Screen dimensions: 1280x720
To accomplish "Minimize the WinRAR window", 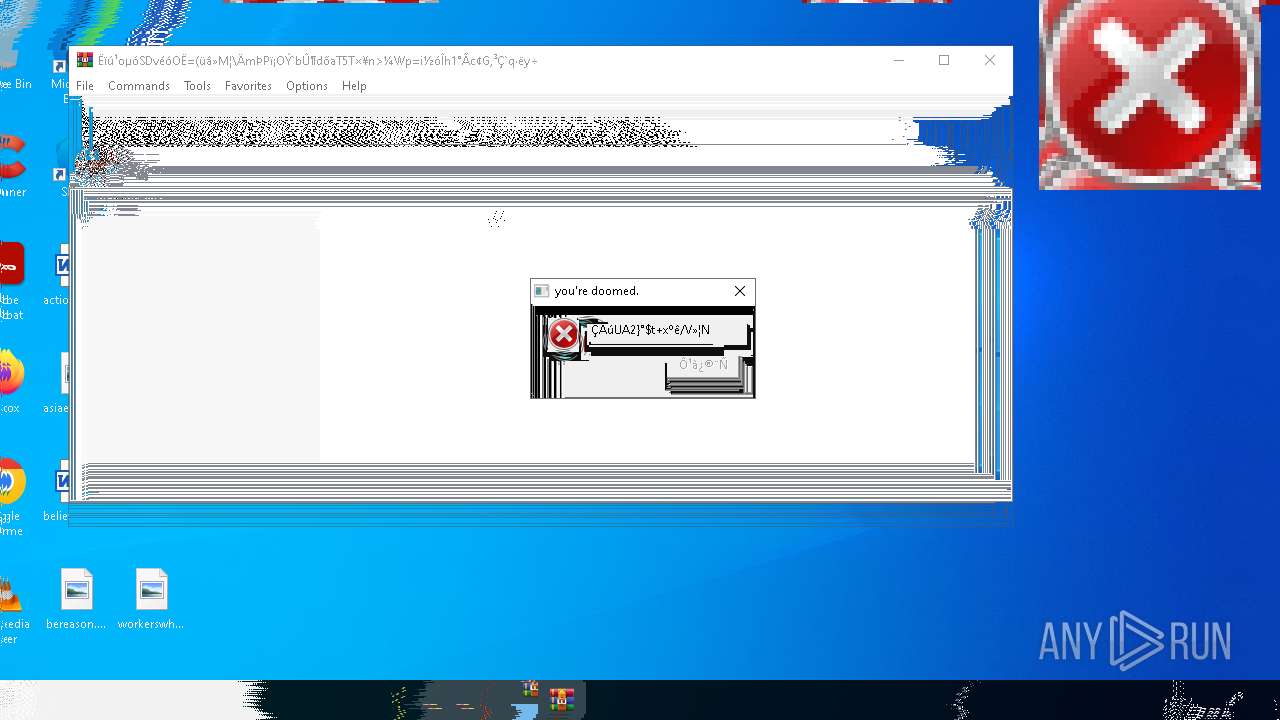I will (x=898, y=60).
